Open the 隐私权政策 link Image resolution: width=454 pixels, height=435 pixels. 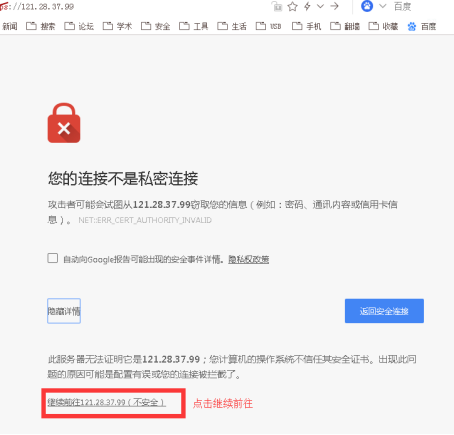[249, 259]
